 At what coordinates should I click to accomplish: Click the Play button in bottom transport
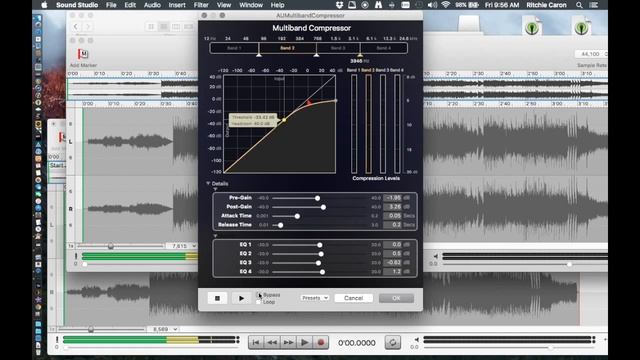pyautogui.click(x=304, y=342)
